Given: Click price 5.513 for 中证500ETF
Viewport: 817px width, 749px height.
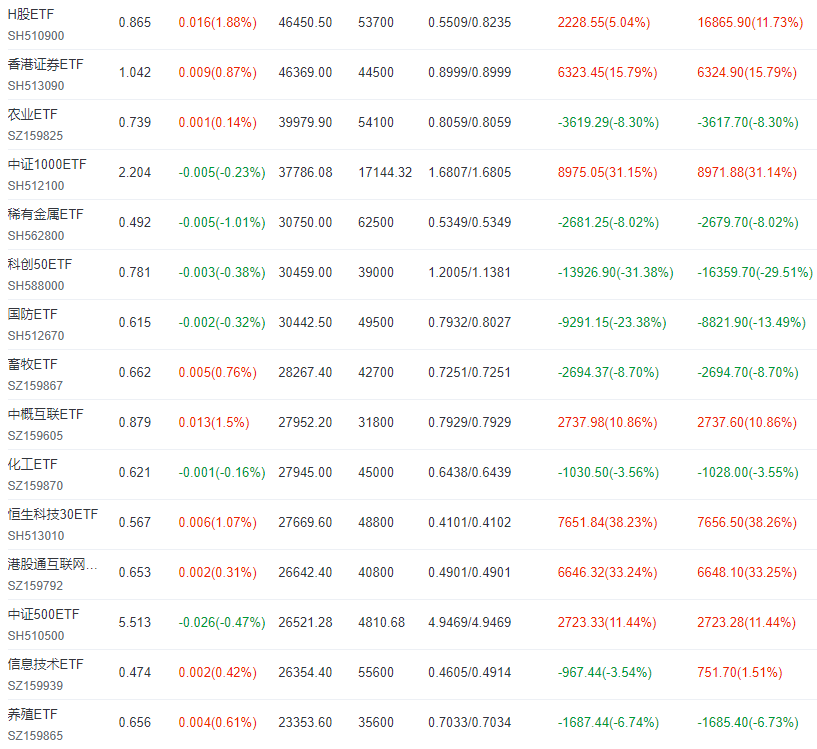Looking at the screenshot, I should (x=134, y=623).
